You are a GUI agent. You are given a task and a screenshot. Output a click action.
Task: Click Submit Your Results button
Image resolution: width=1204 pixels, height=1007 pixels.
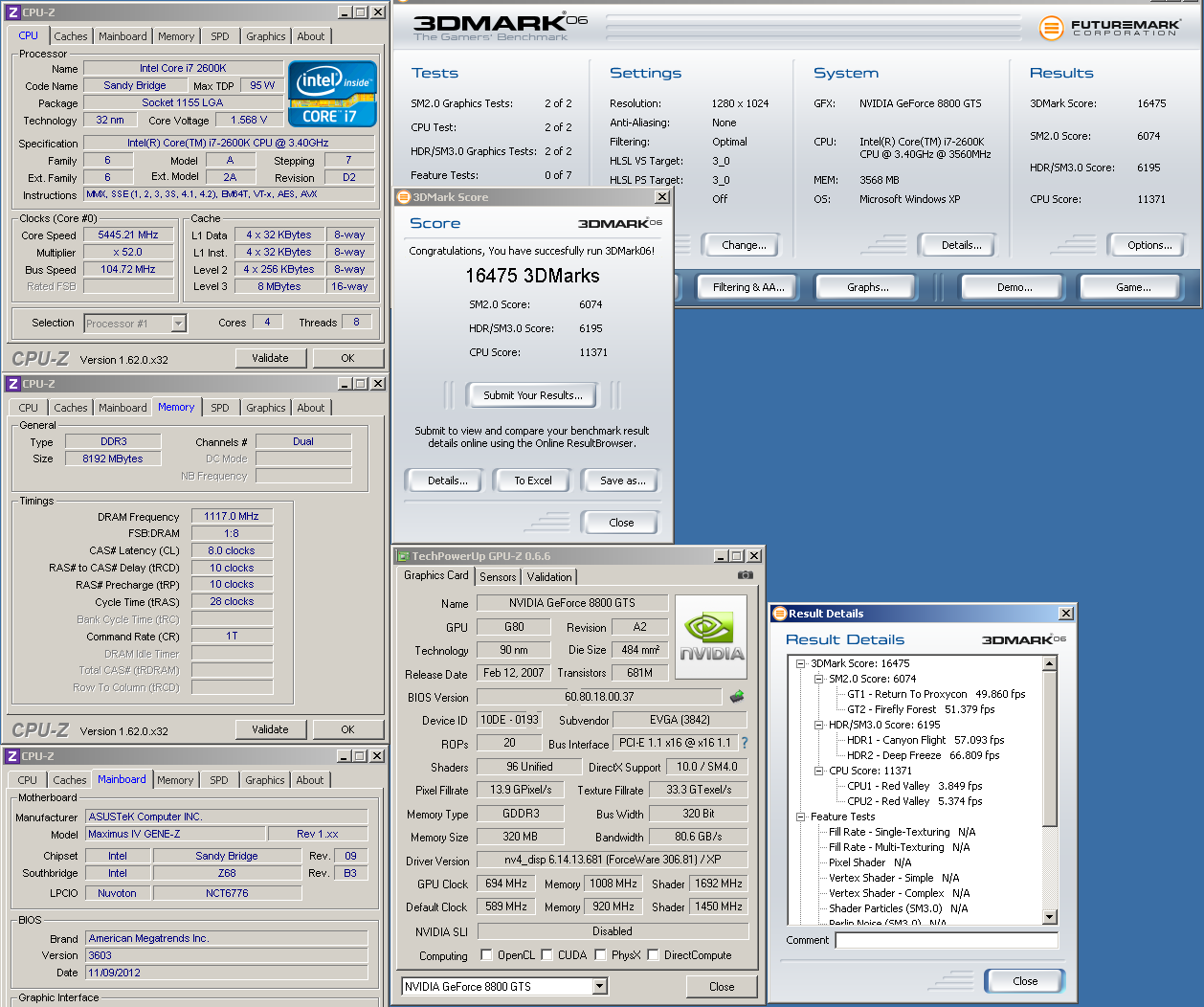[533, 395]
